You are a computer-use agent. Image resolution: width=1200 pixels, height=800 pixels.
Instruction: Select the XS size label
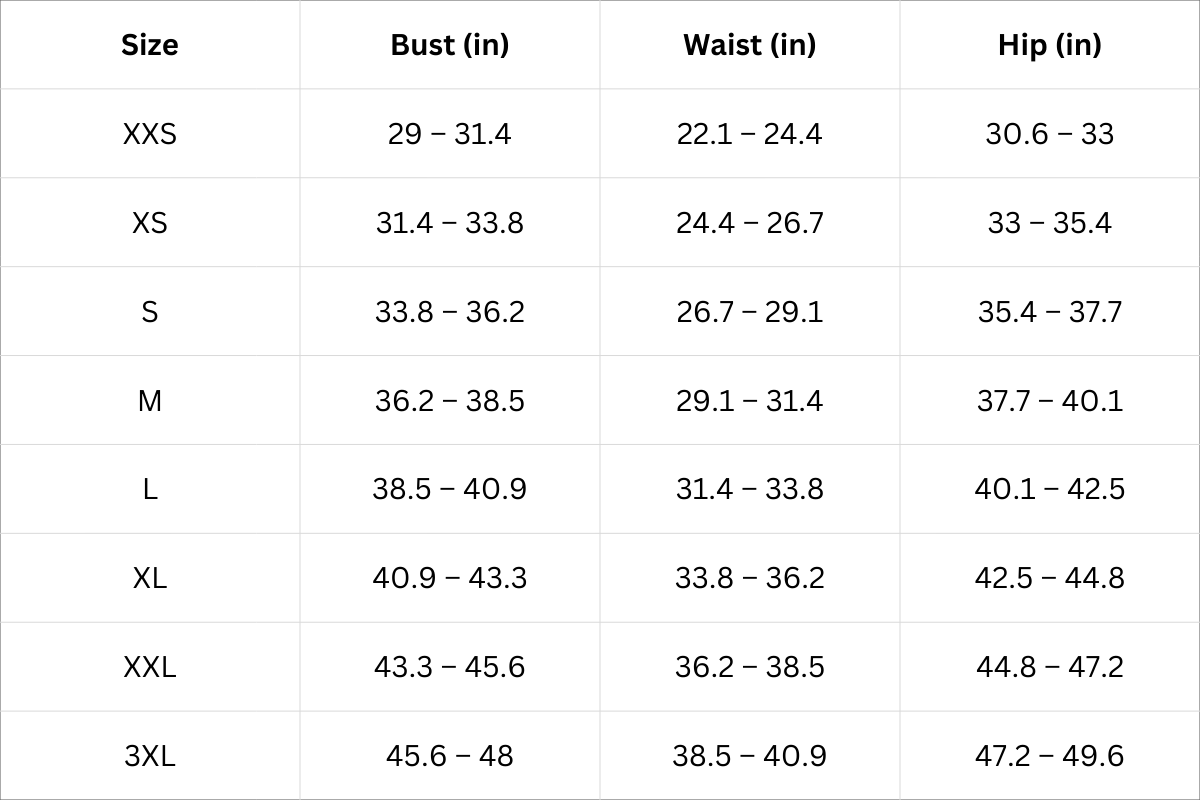(x=150, y=223)
